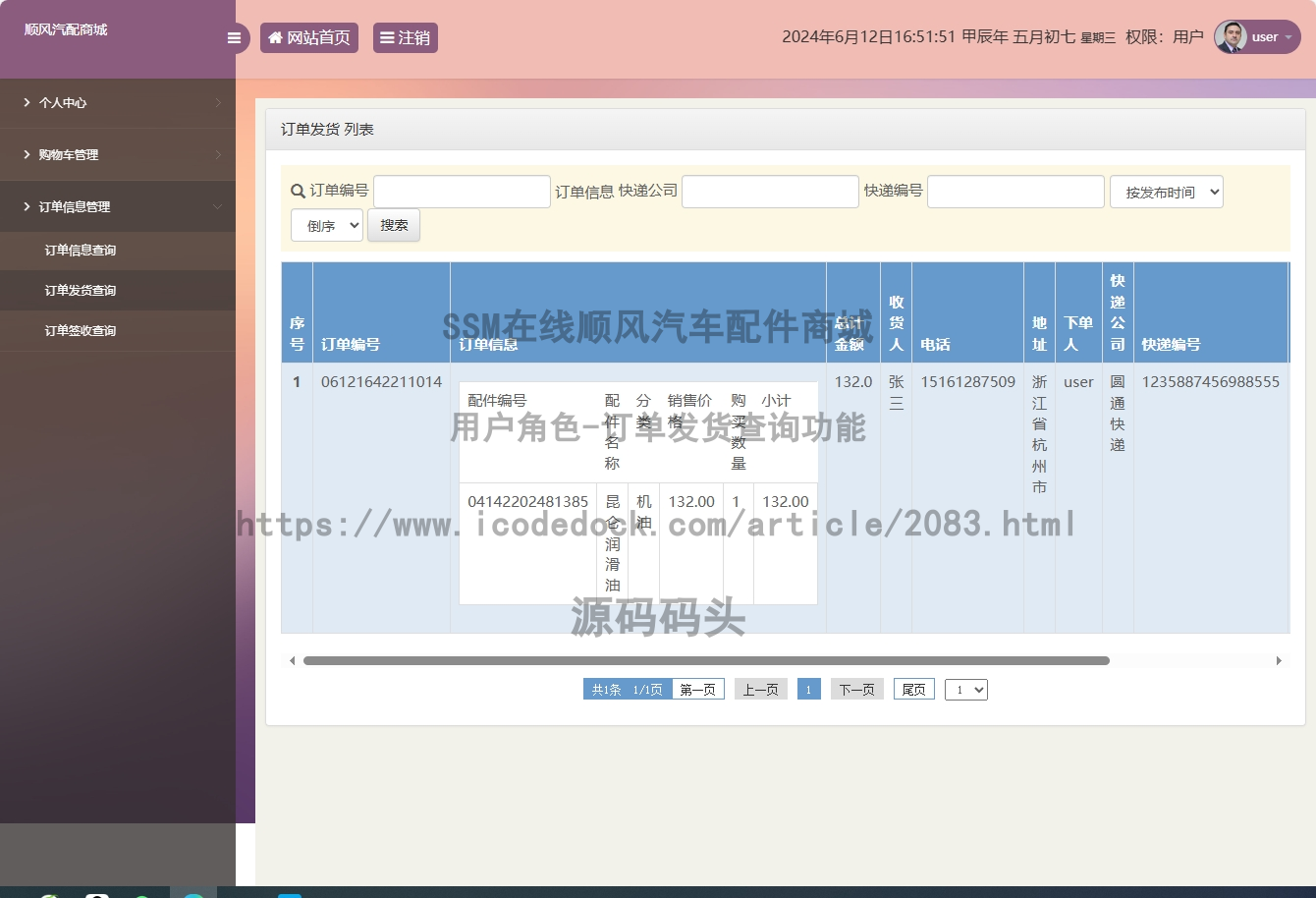This screenshot has height=898, width=1316.
Task: Focus the 快递公司 search field
Action: [770, 192]
